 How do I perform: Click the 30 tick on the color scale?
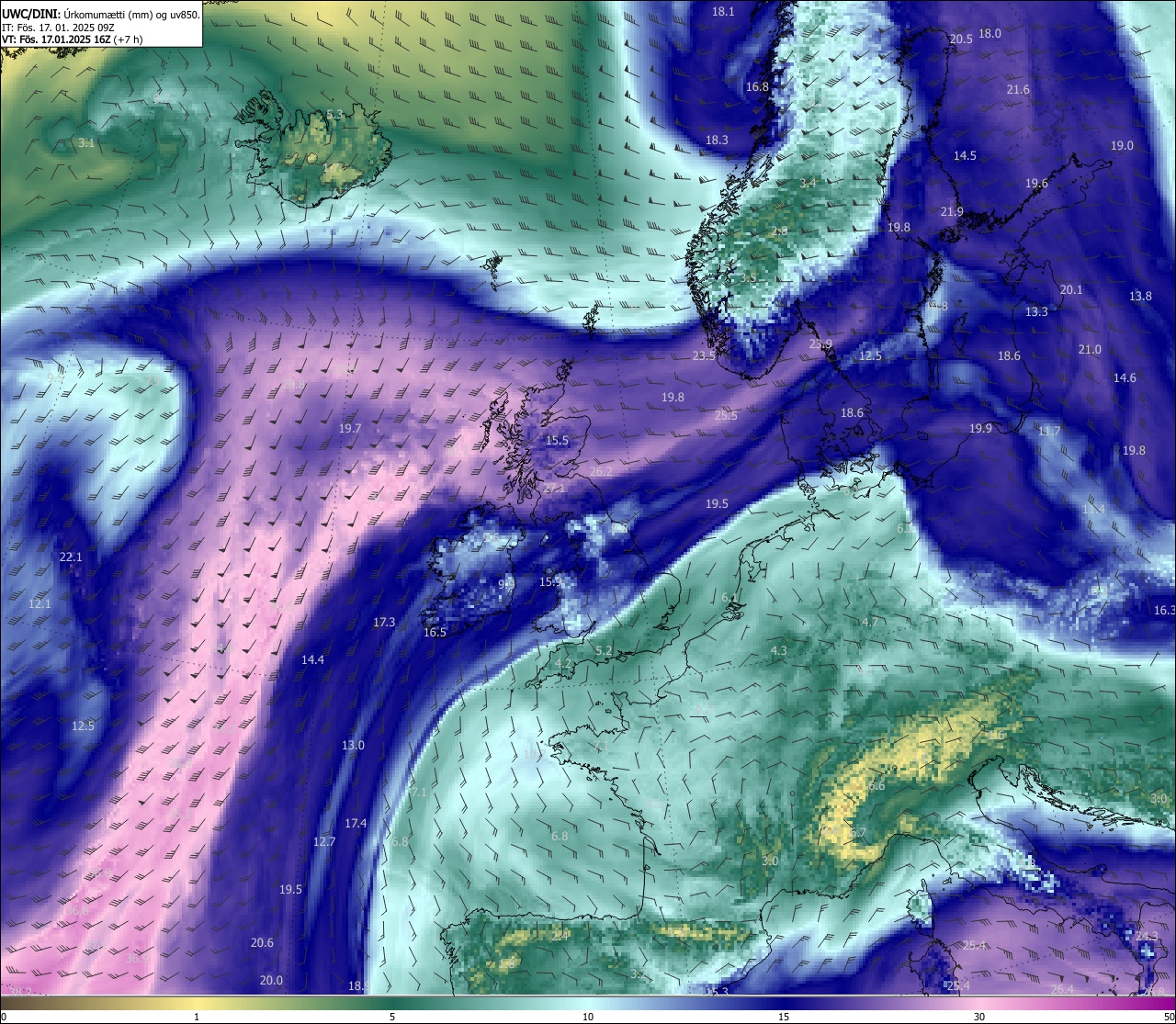coord(979,1017)
